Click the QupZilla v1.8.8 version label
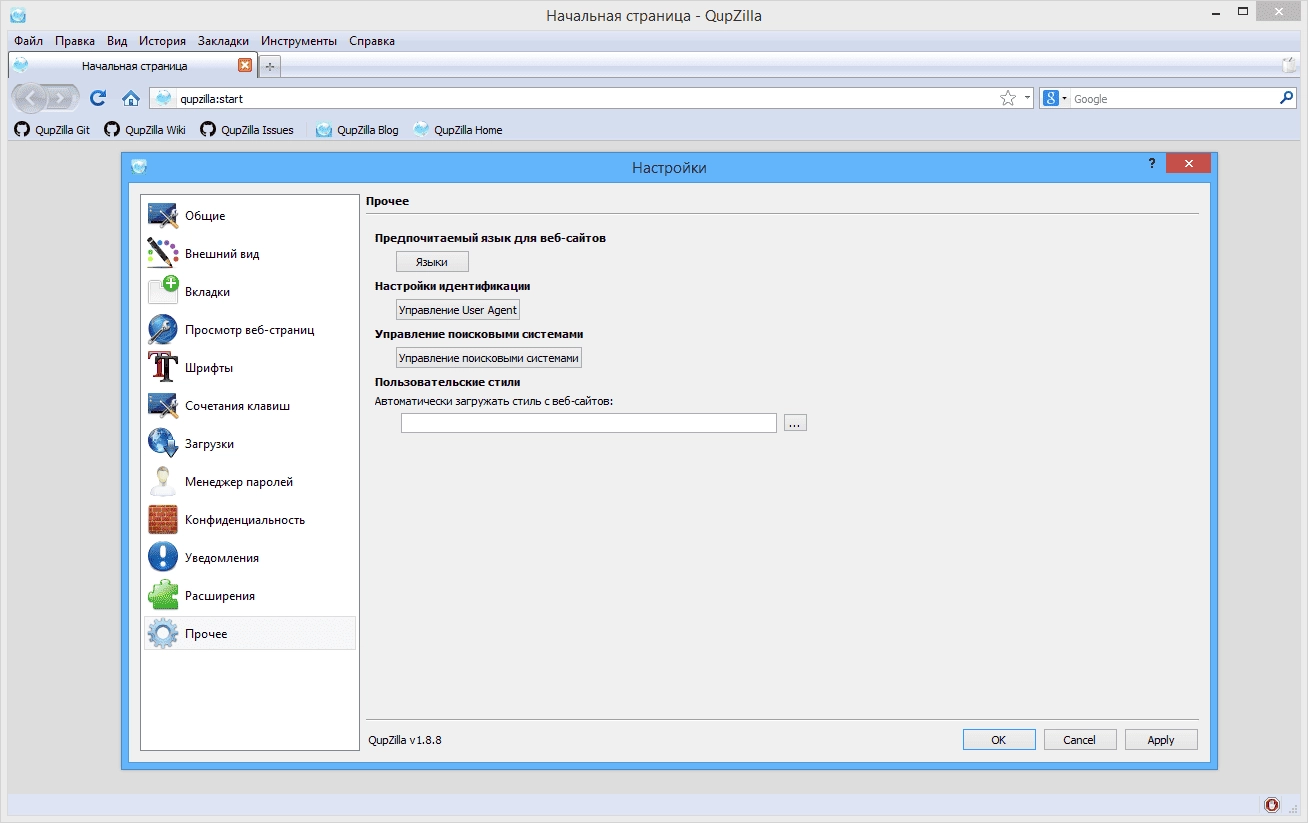1308x823 pixels. (x=405, y=740)
